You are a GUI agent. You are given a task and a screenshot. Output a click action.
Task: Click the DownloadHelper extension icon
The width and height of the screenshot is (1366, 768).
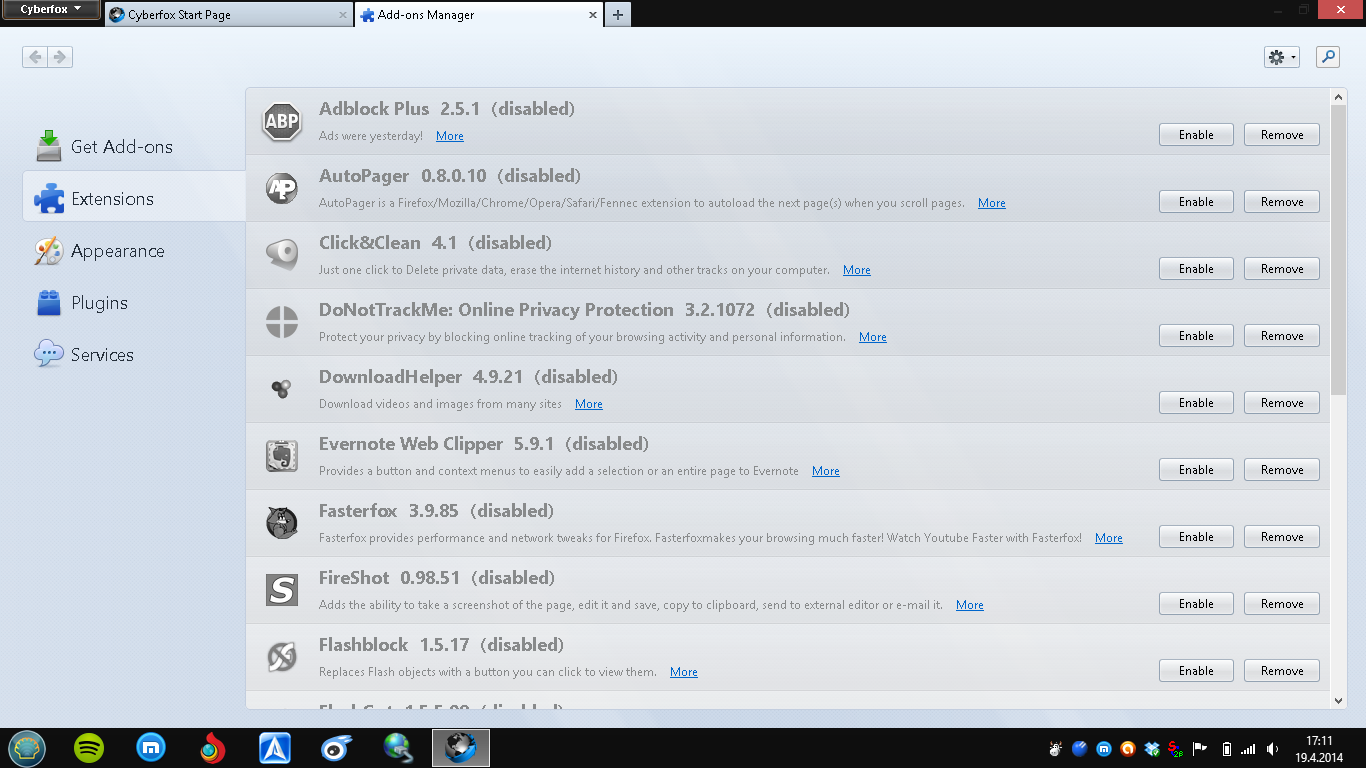pos(281,389)
